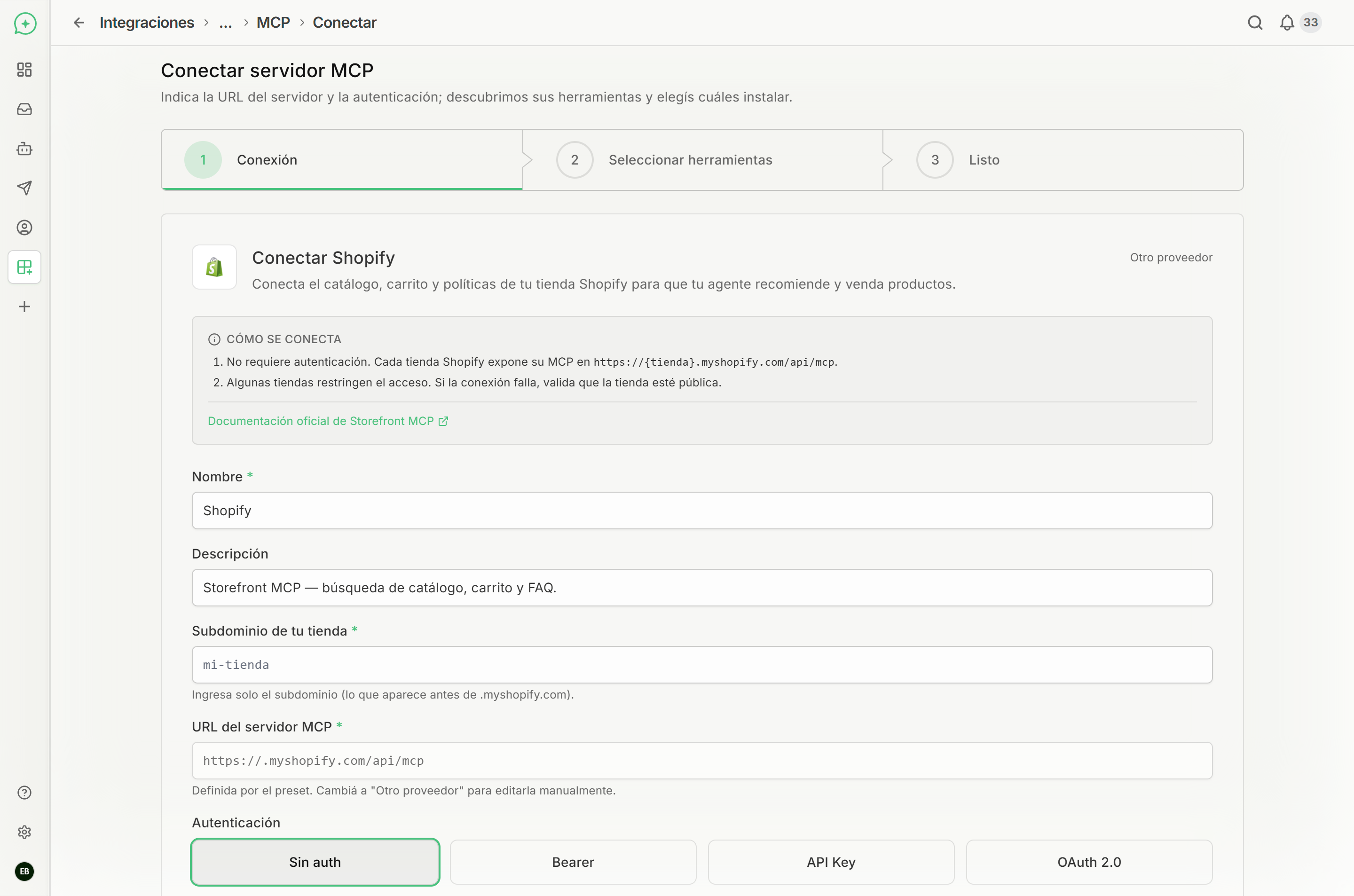Click the Conectar servidor MCP heading
The height and width of the screenshot is (896, 1354).
click(x=267, y=71)
